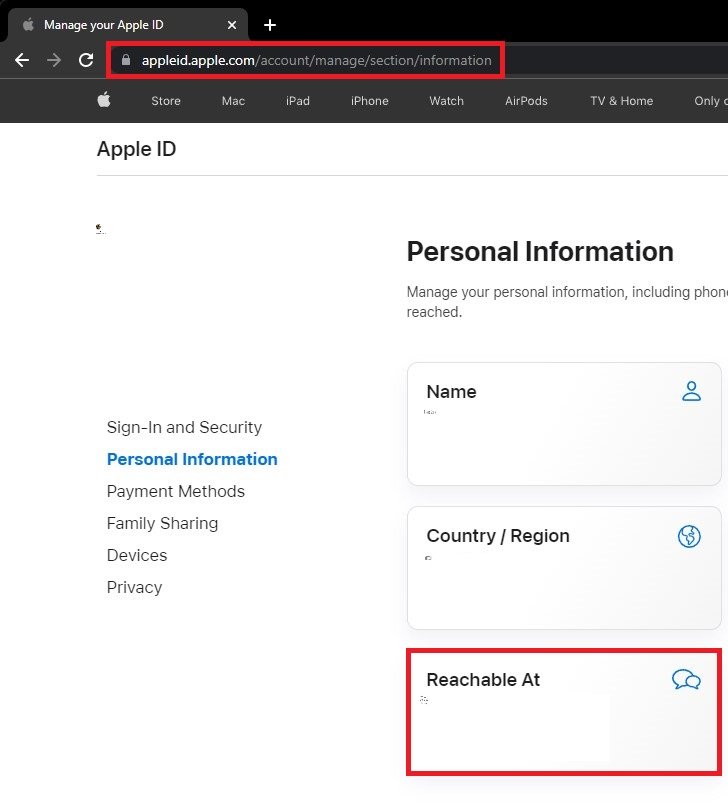Open the Store menu item

pyautogui.click(x=166, y=101)
